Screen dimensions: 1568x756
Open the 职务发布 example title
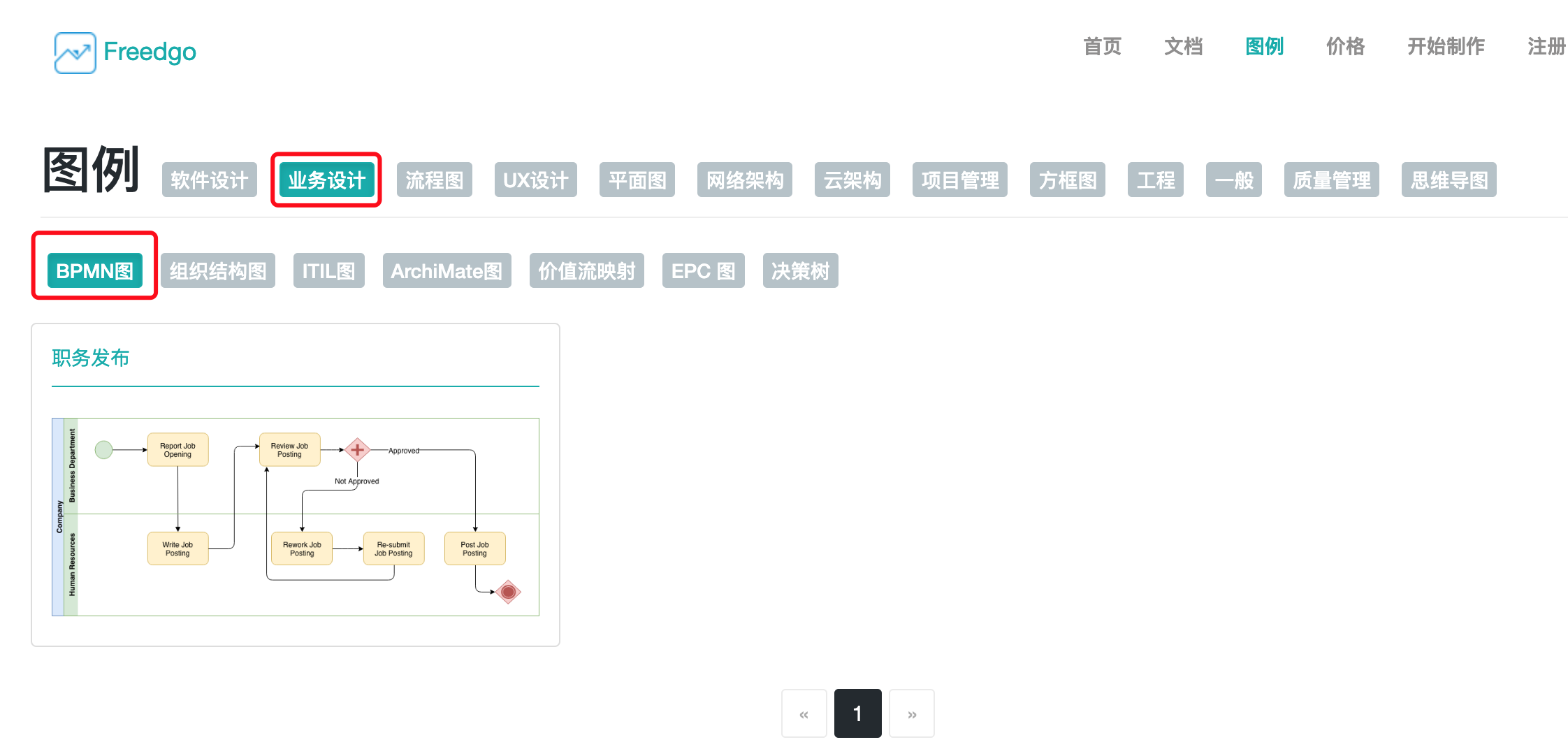pos(91,358)
